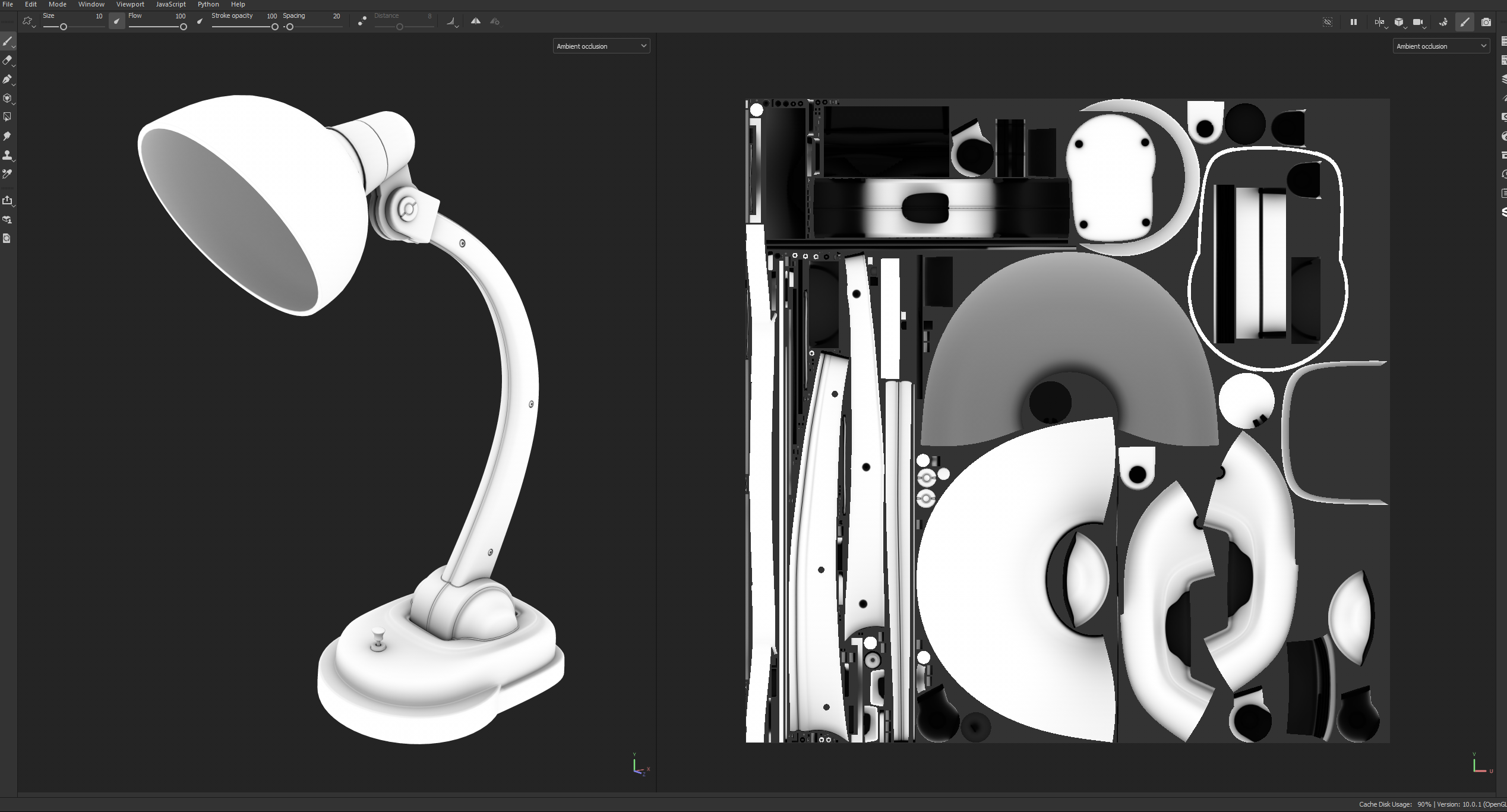This screenshot has height=812, width=1507.
Task: Open the Python menu
Action: (208, 4)
